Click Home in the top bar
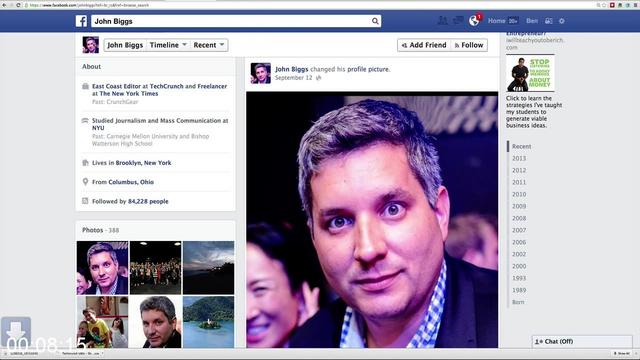The width and height of the screenshot is (640, 360). (x=496, y=21)
